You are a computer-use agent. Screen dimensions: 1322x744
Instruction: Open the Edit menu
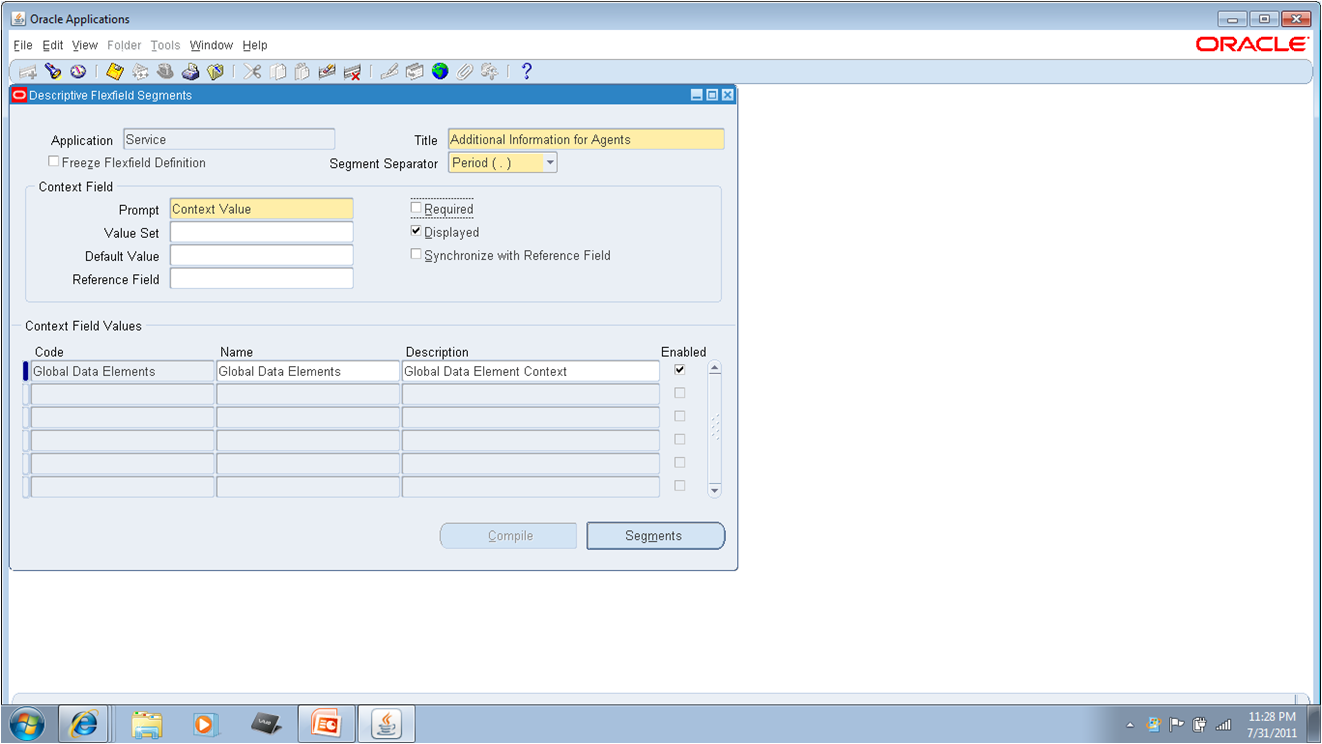pyautogui.click(x=53, y=45)
